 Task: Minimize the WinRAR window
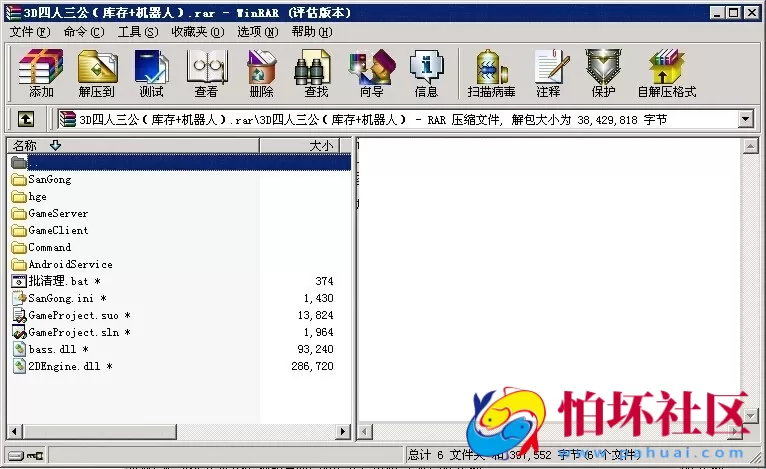[718, 13]
